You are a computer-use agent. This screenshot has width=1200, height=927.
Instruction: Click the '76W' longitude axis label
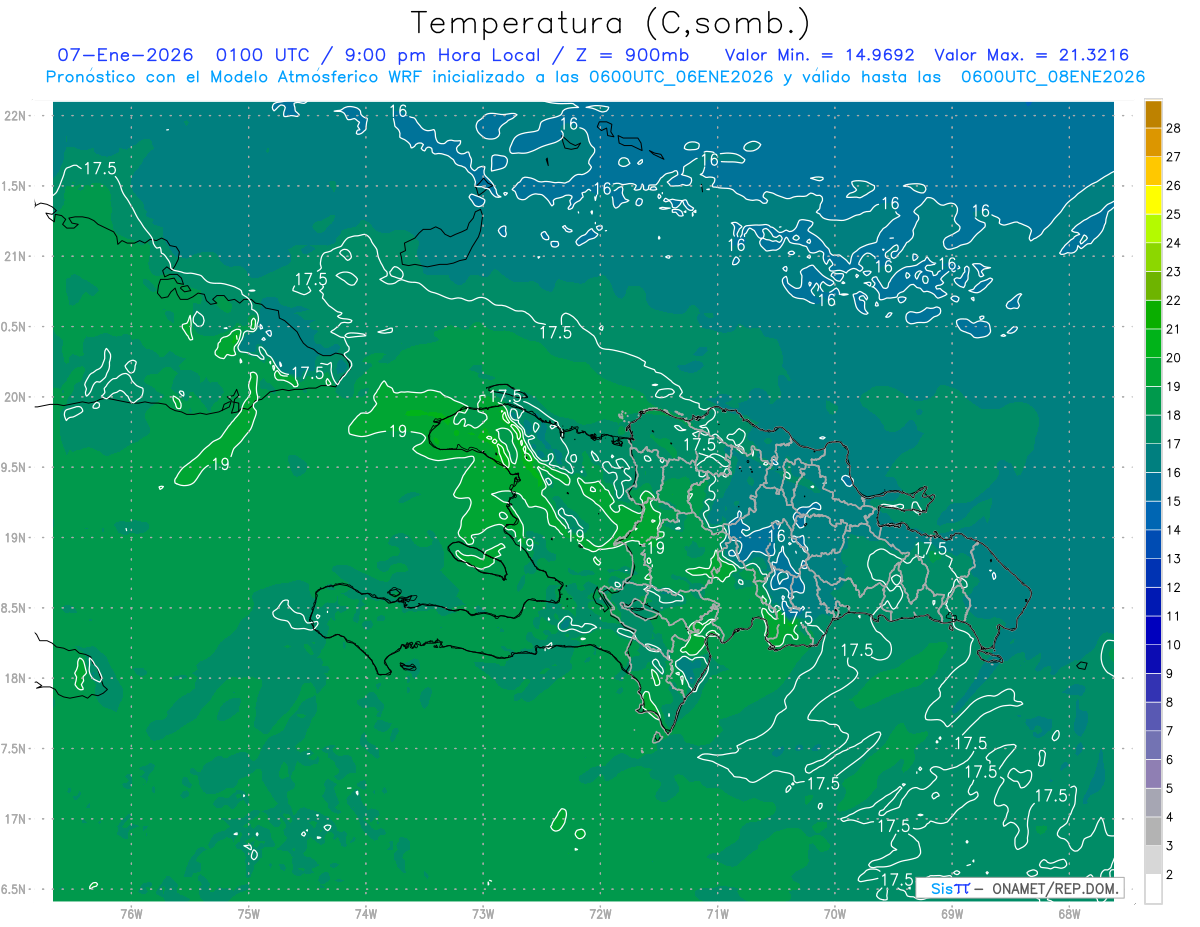point(131,913)
